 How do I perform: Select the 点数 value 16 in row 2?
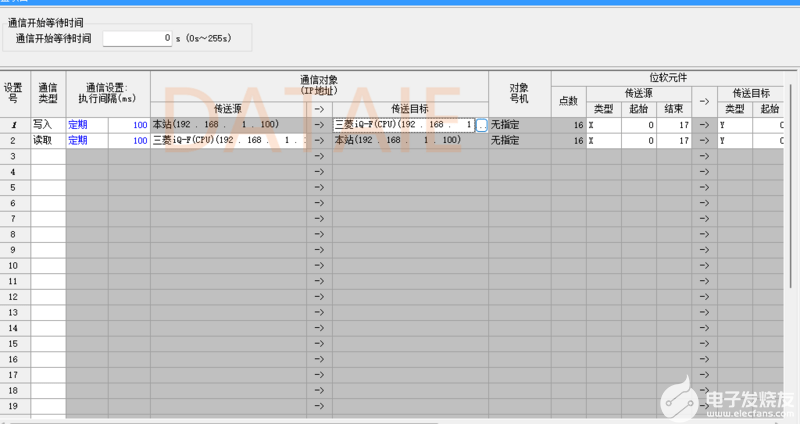(568, 140)
